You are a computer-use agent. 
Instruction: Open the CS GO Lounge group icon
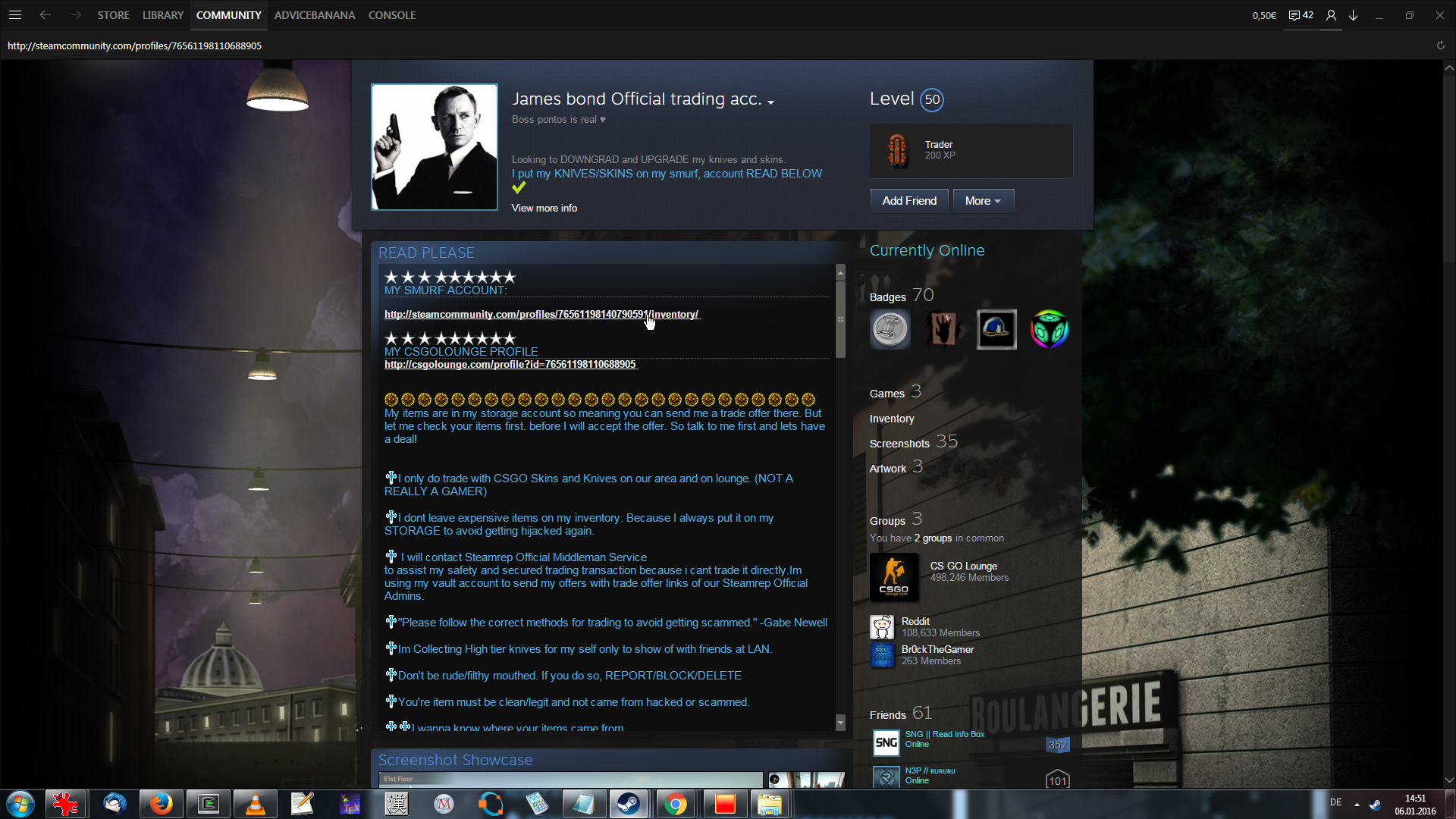click(893, 576)
